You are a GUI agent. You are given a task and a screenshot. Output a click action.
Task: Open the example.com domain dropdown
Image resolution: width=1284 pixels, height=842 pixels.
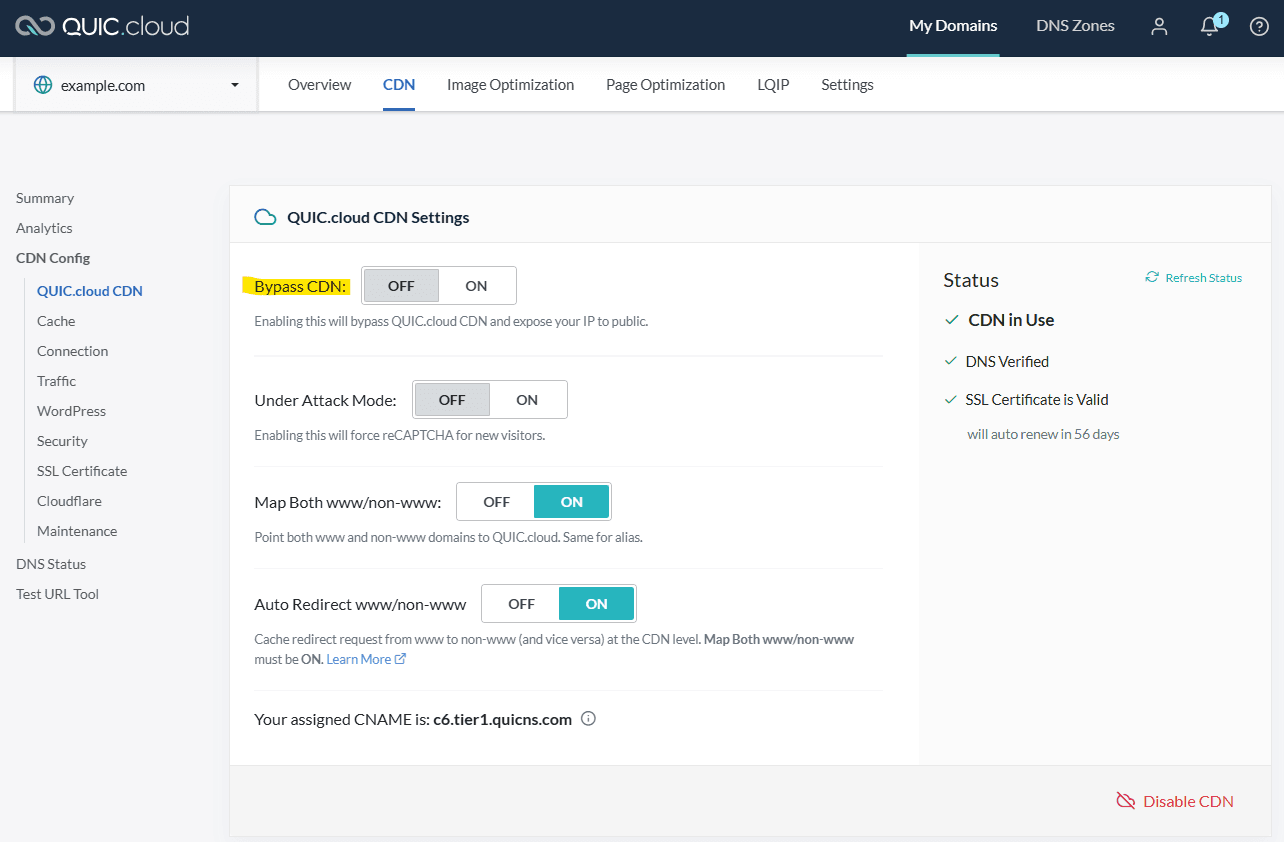point(136,85)
